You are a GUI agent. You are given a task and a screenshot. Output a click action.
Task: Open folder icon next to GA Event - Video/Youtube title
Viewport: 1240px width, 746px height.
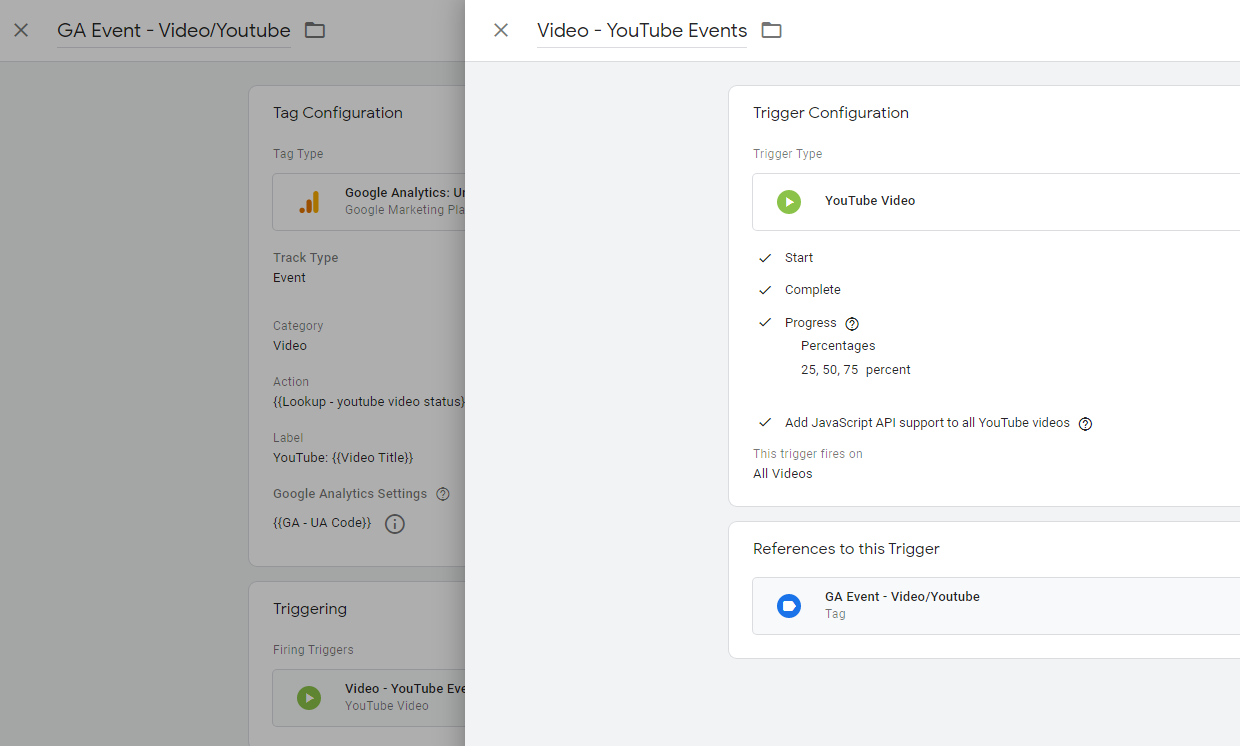315,30
